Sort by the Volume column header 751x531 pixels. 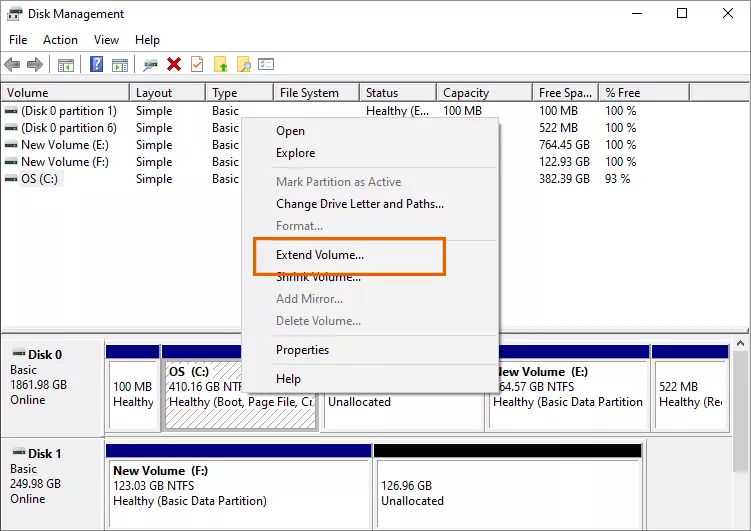(27, 93)
